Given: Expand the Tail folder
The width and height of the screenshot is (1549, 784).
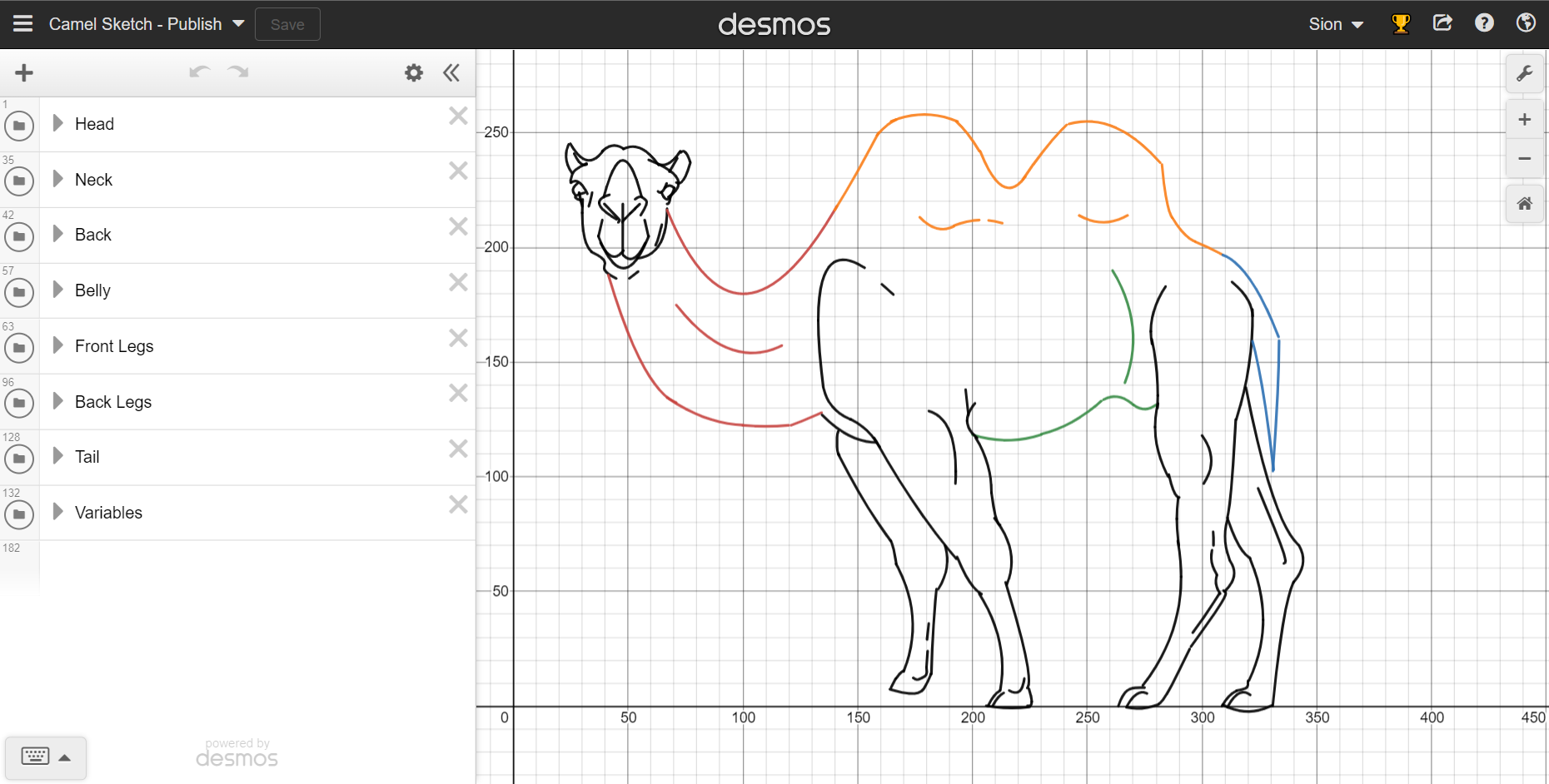Looking at the screenshot, I should [x=57, y=456].
